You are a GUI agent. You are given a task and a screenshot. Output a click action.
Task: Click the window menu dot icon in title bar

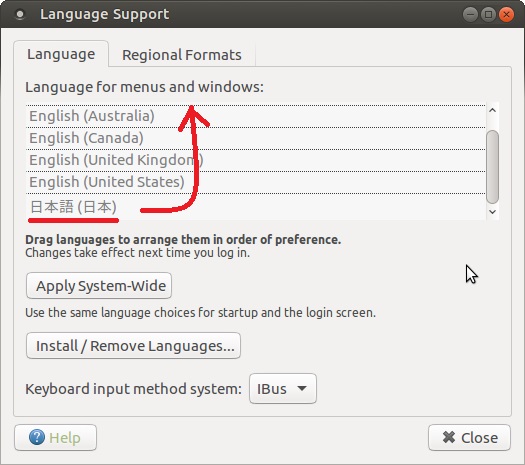pos(20,14)
